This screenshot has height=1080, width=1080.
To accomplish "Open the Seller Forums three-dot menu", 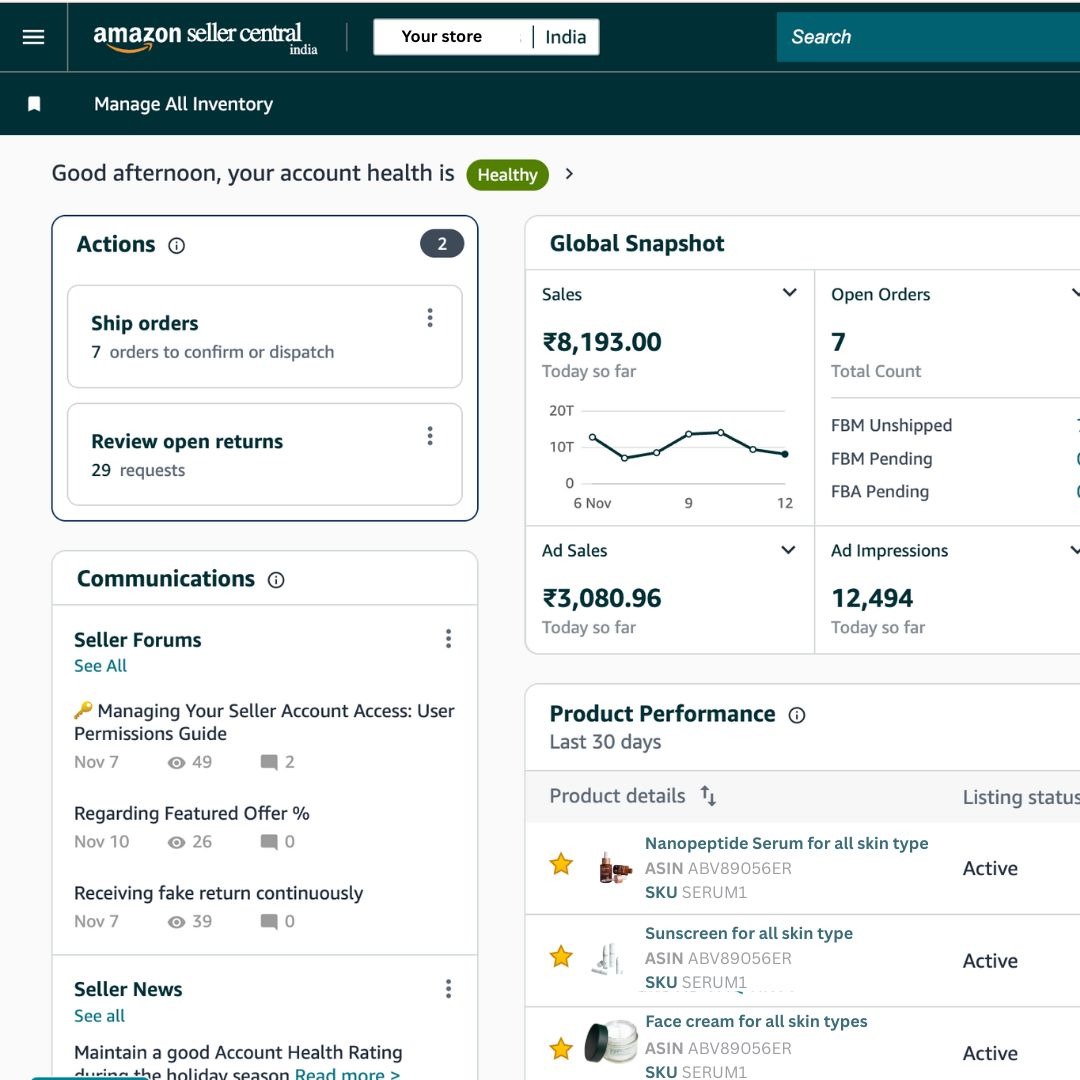I will click(448, 638).
